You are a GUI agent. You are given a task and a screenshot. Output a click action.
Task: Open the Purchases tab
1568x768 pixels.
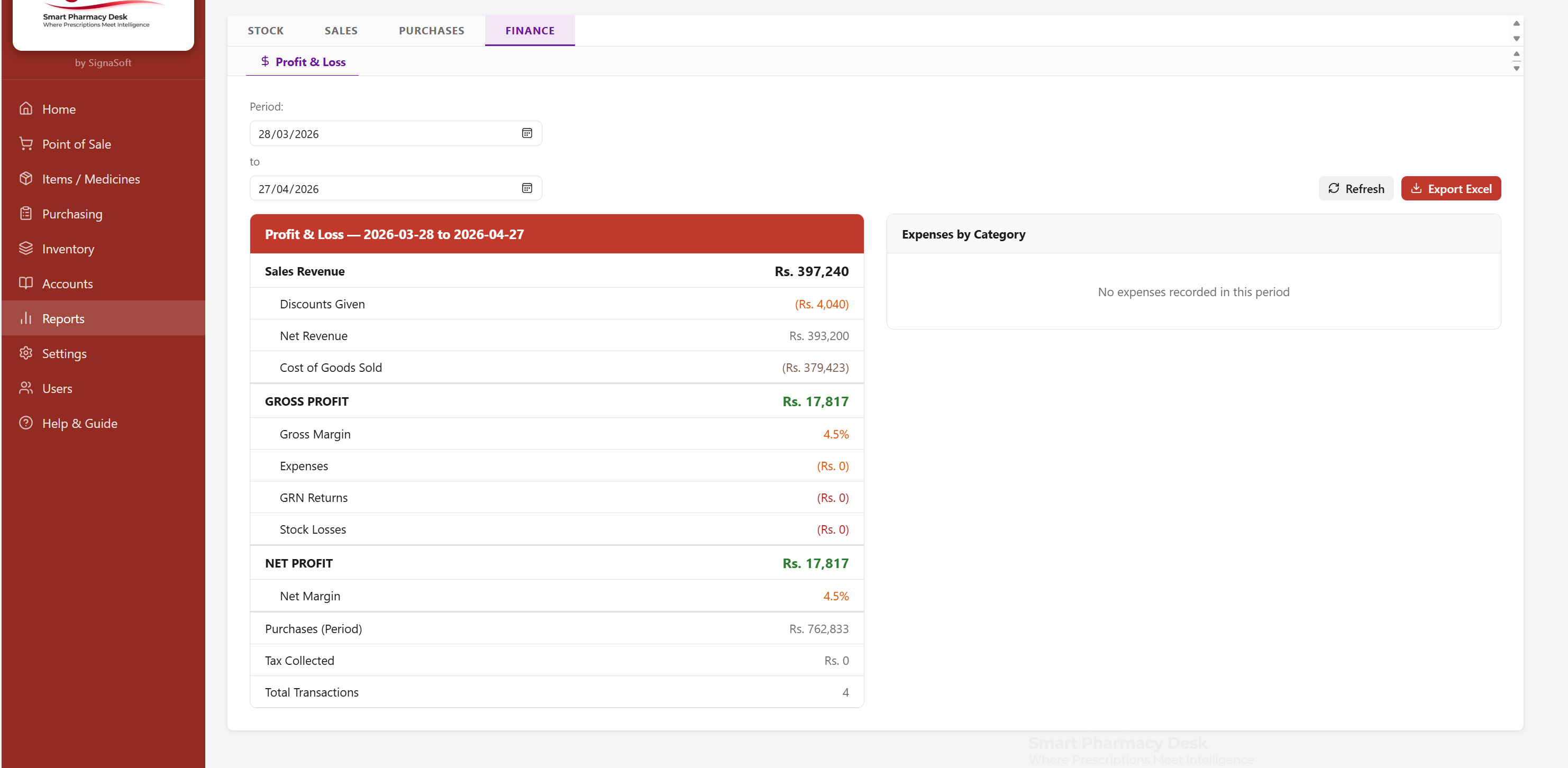[x=431, y=31]
